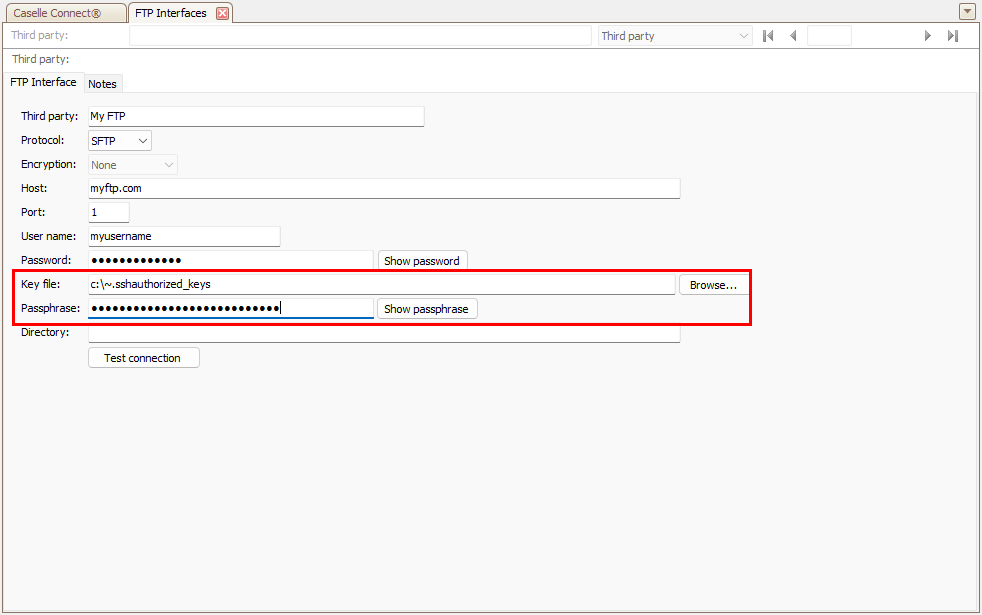Click into the empty Directory field
The image size is (982, 615).
point(383,333)
